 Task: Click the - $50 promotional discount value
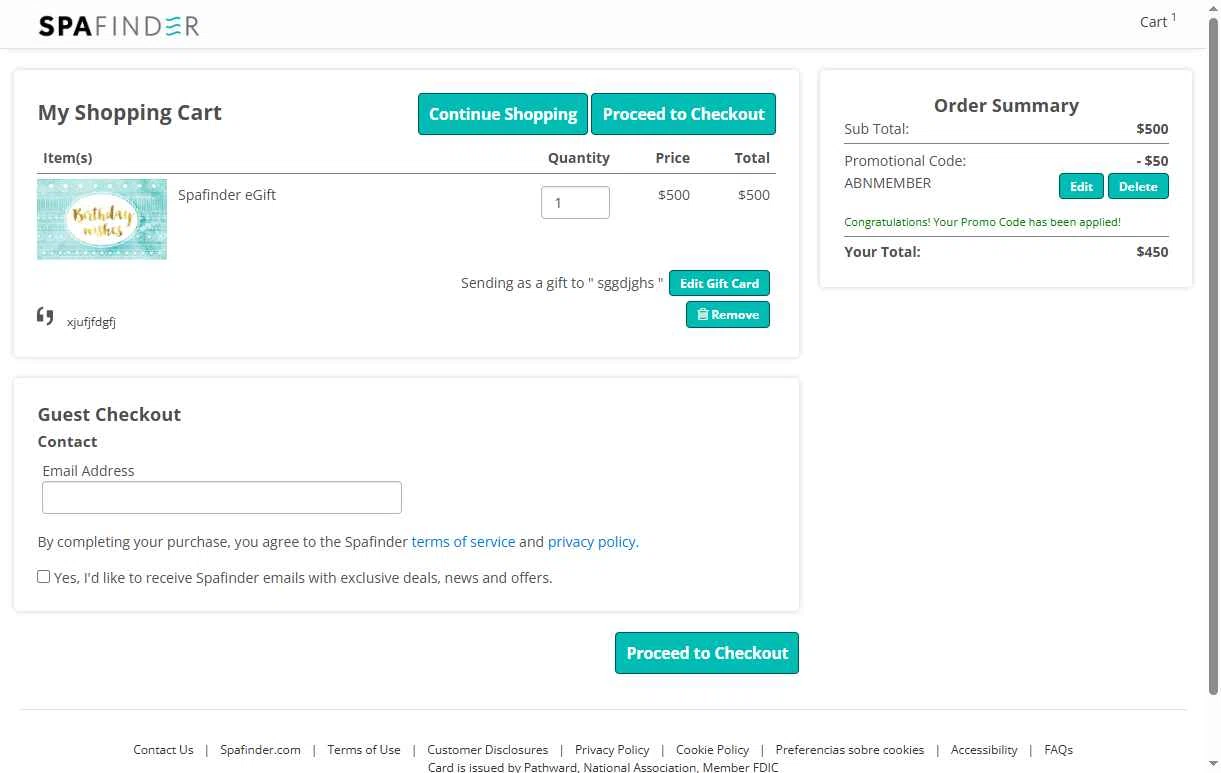click(1152, 161)
